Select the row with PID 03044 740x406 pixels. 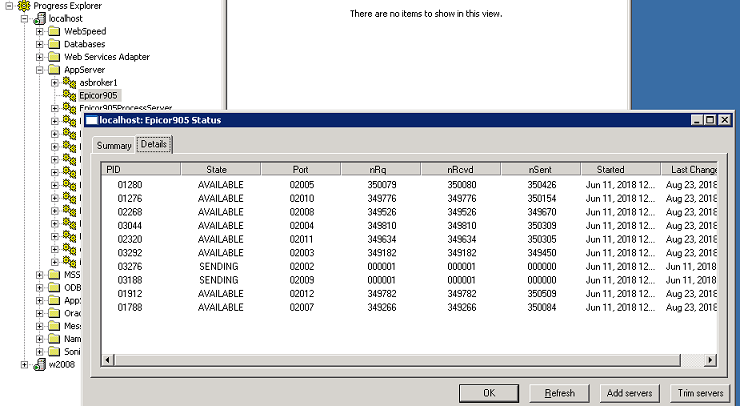coord(410,226)
